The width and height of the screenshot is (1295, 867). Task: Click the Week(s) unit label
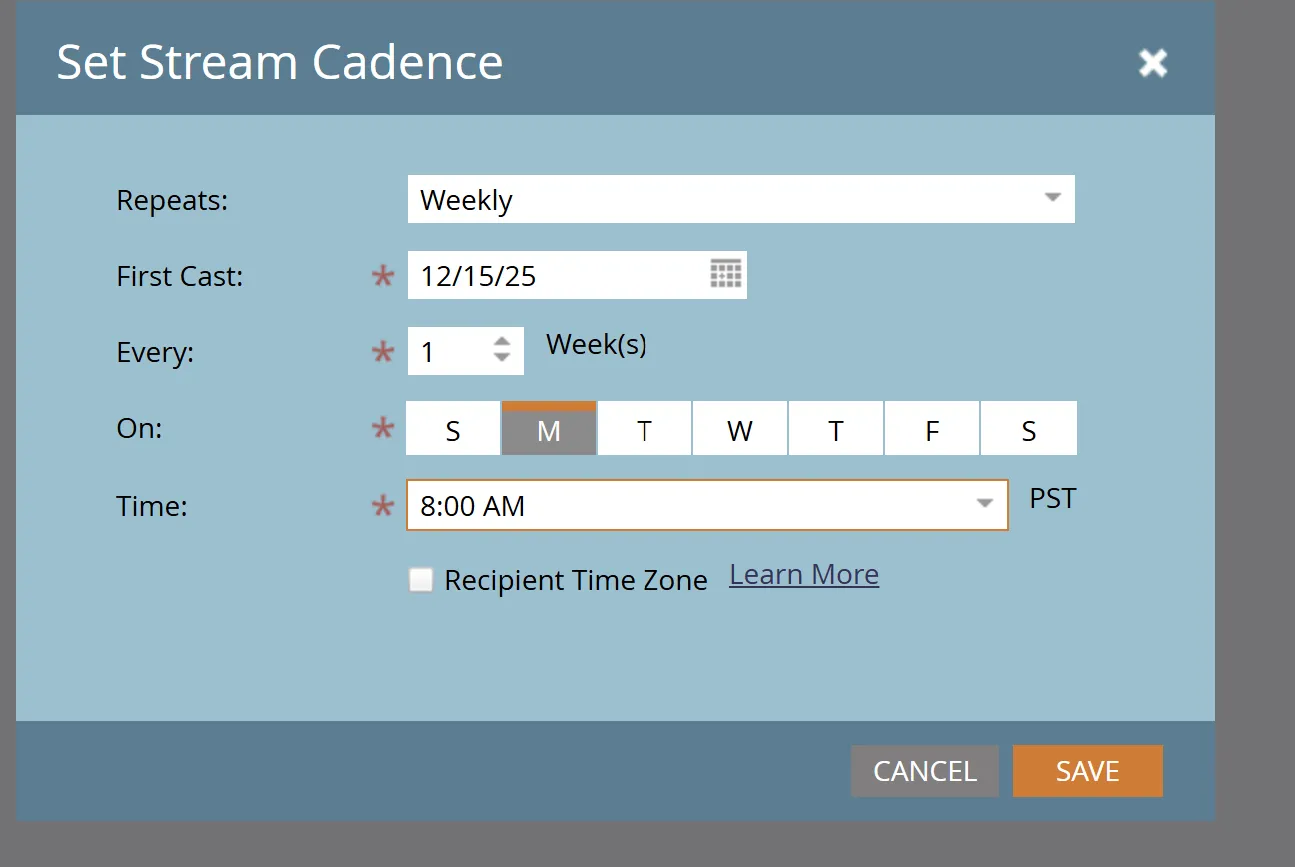point(596,345)
